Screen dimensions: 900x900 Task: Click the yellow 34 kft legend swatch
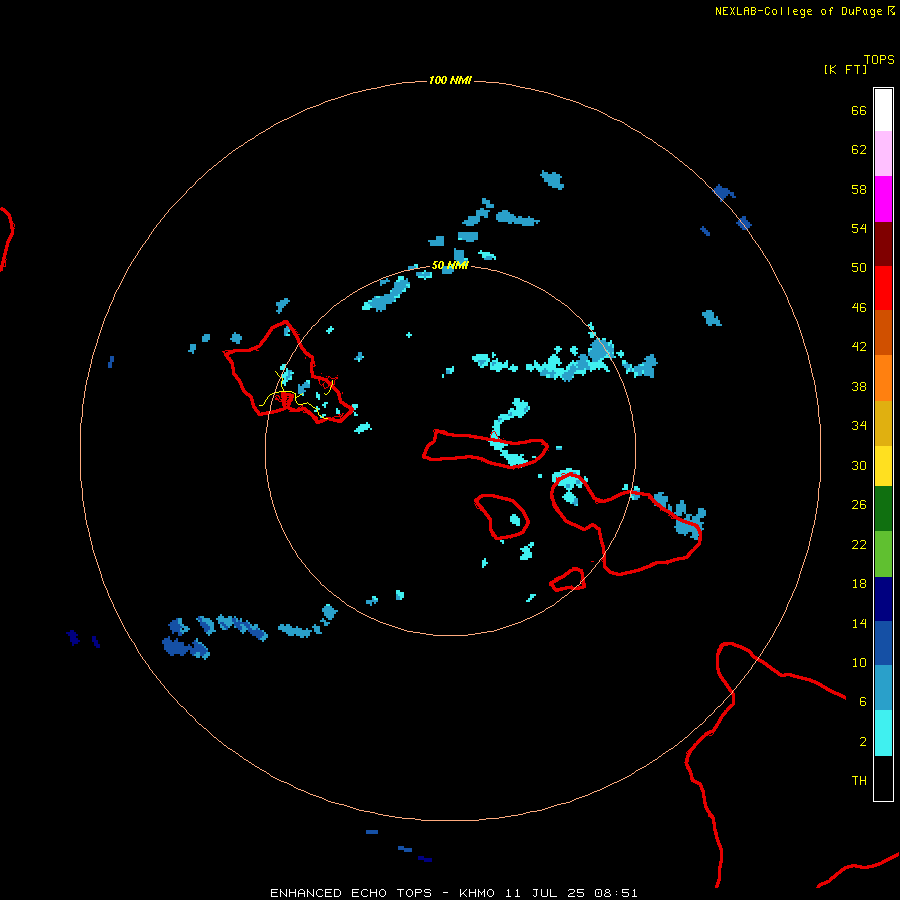[x=883, y=466]
